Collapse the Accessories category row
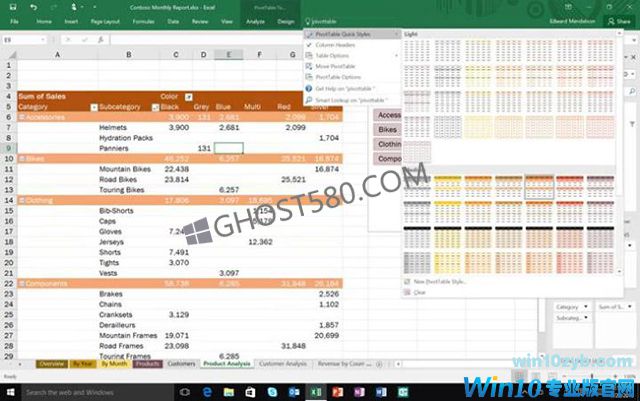 pyautogui.click(x=22, y=118)
